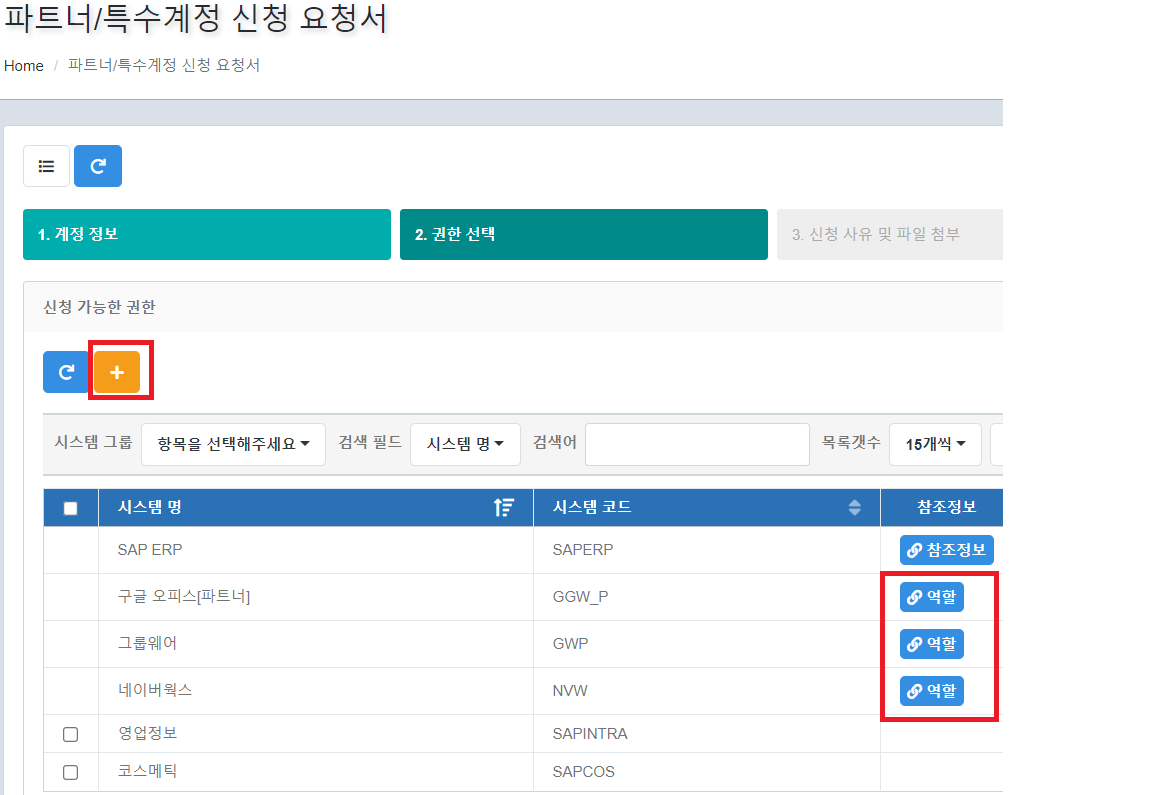The height and width of the screenshot is (795, 1152).
Task: Open 시스템 그룹 dropdown 항목을 선택해주세요
Action: [x=234, y=444]
